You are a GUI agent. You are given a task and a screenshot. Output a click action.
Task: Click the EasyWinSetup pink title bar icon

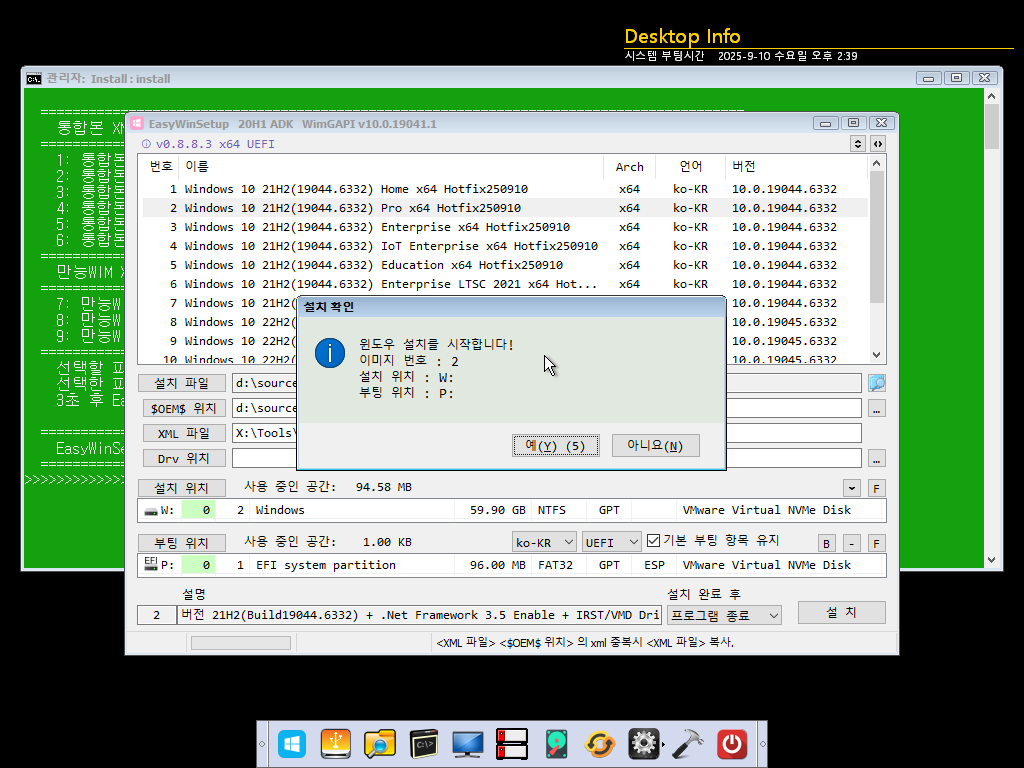137,123
